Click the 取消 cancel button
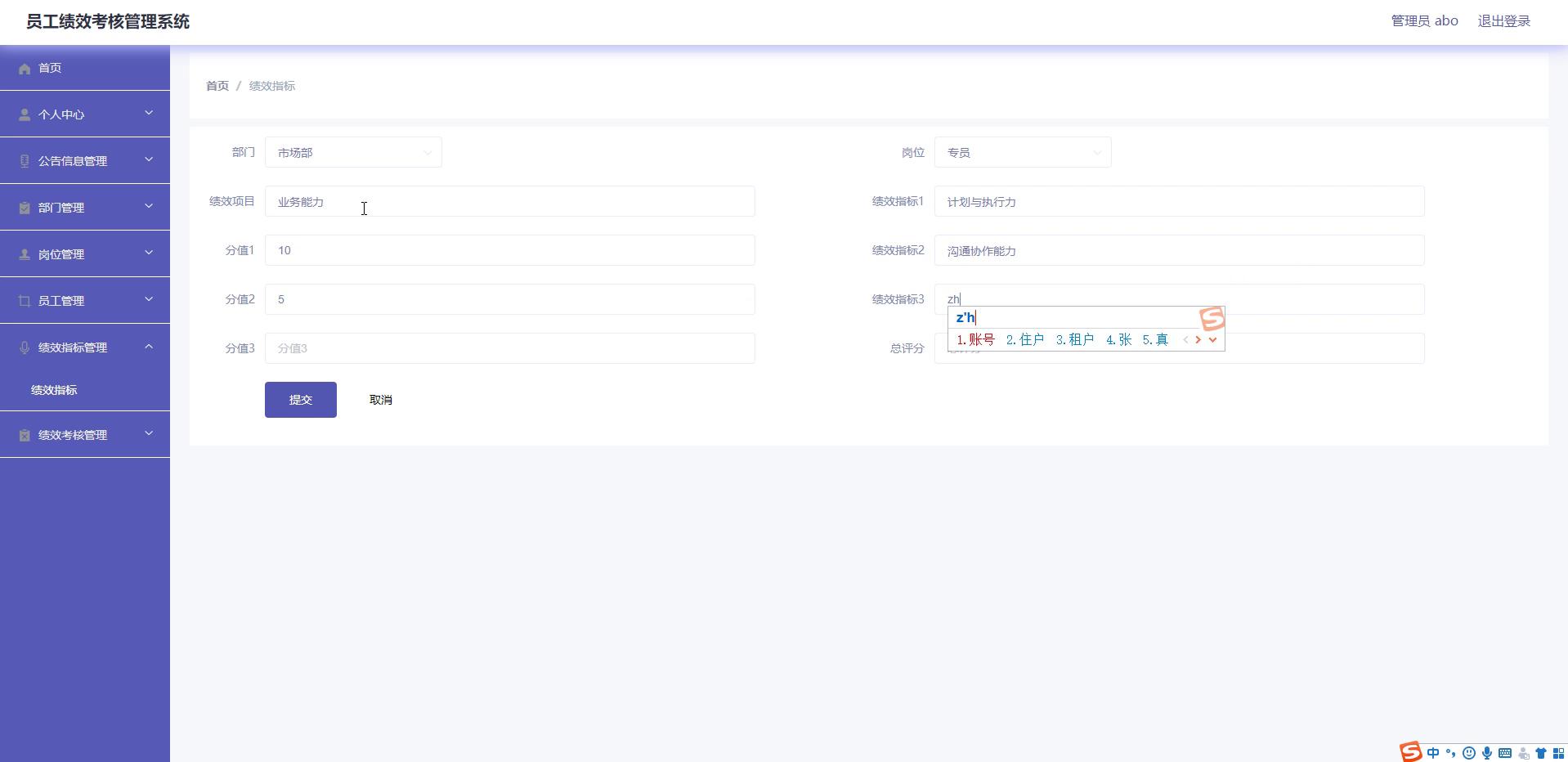 pos(380,400)
